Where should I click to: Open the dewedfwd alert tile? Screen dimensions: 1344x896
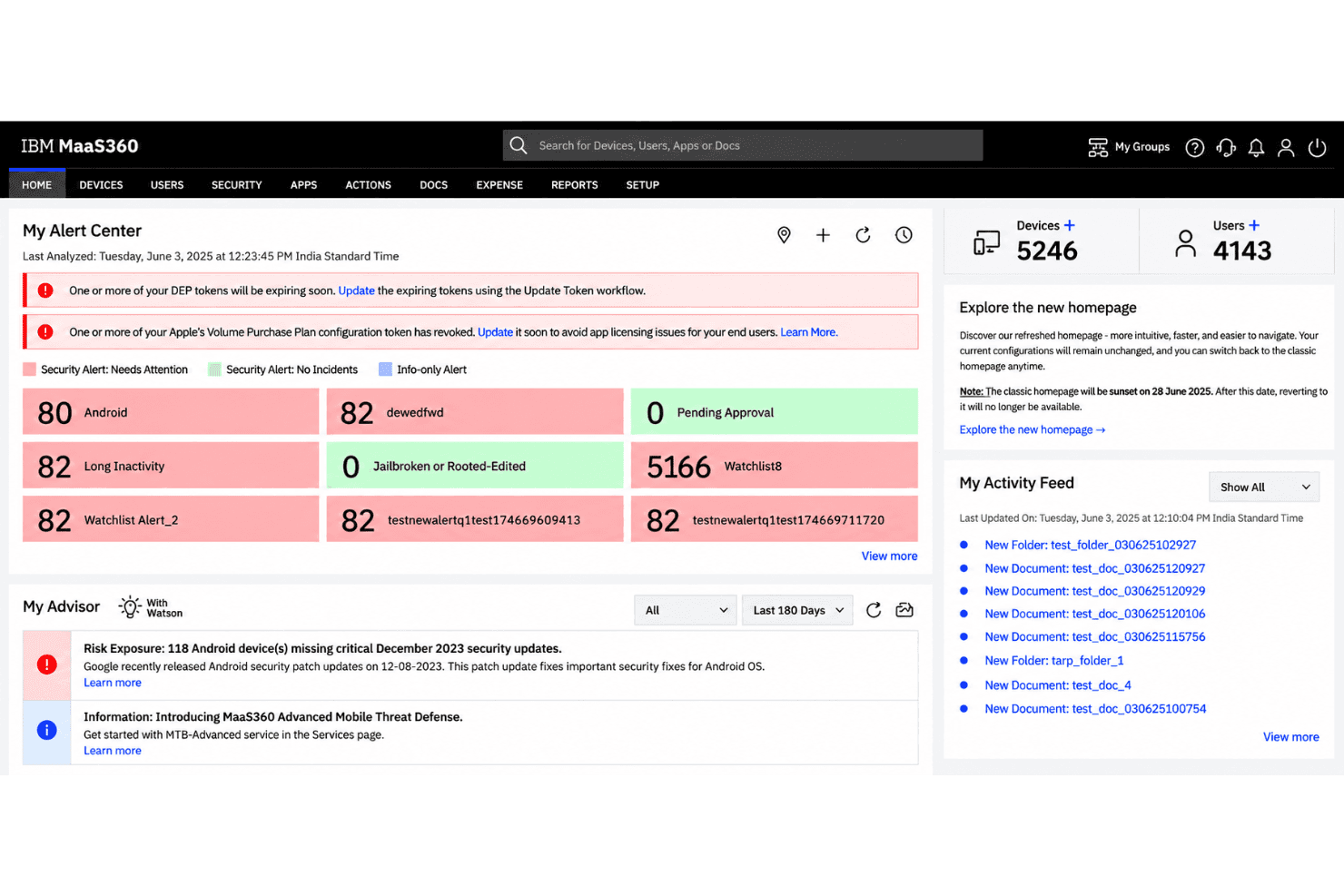click(475, 412)
